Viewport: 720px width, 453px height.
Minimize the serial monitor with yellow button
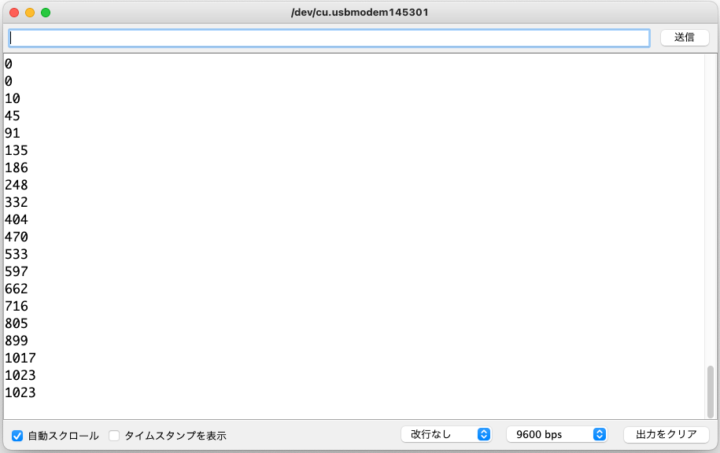(x=29, y=12)
